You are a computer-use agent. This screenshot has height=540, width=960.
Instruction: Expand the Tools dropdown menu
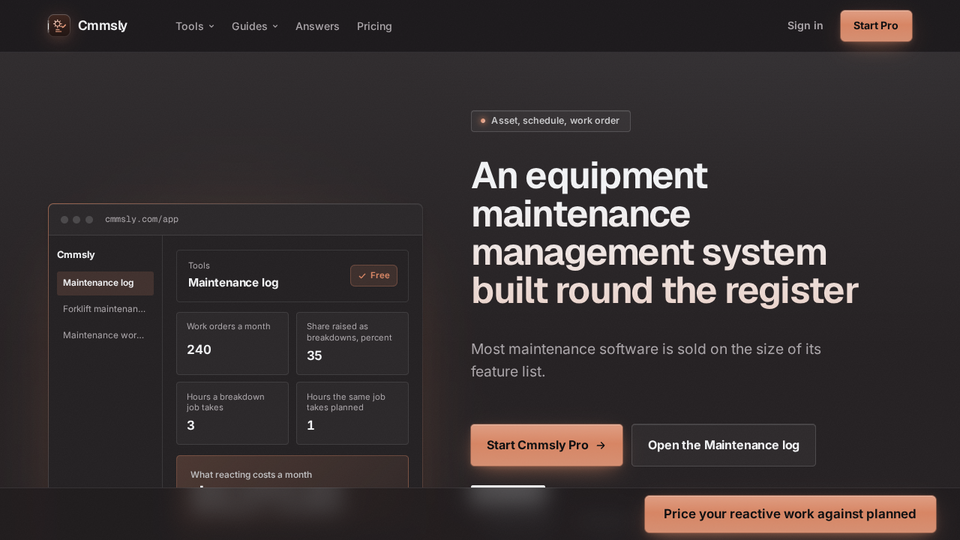pos(195,26)
